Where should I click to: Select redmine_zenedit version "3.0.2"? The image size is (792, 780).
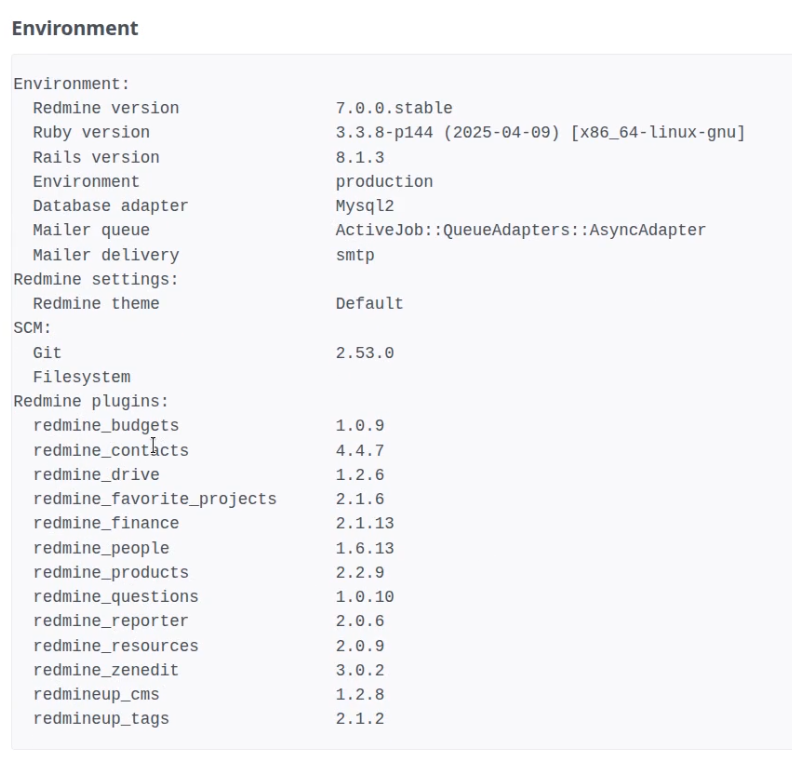[360, 670]
